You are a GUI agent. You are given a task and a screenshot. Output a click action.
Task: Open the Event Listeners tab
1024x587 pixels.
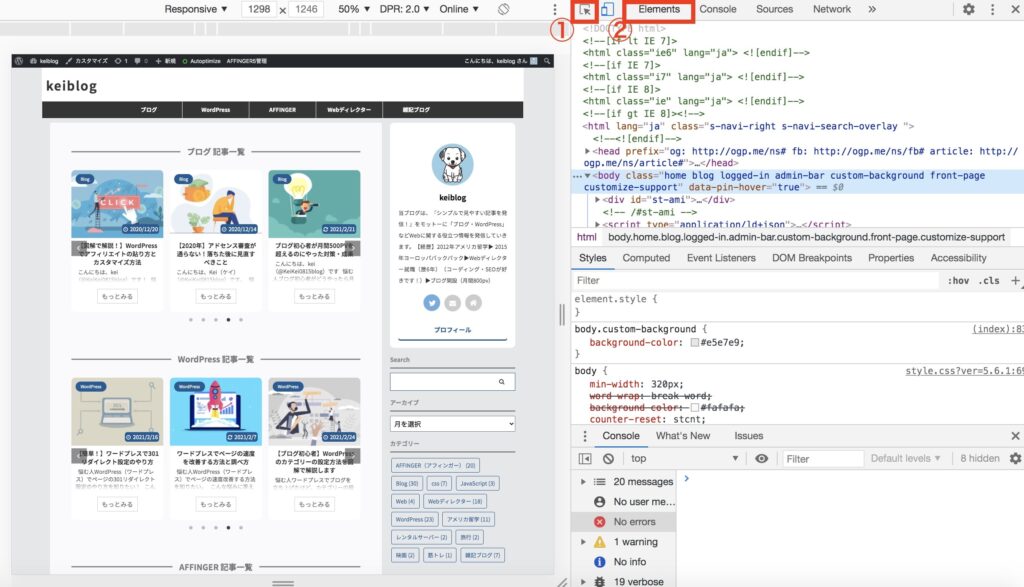coord(721,258)
